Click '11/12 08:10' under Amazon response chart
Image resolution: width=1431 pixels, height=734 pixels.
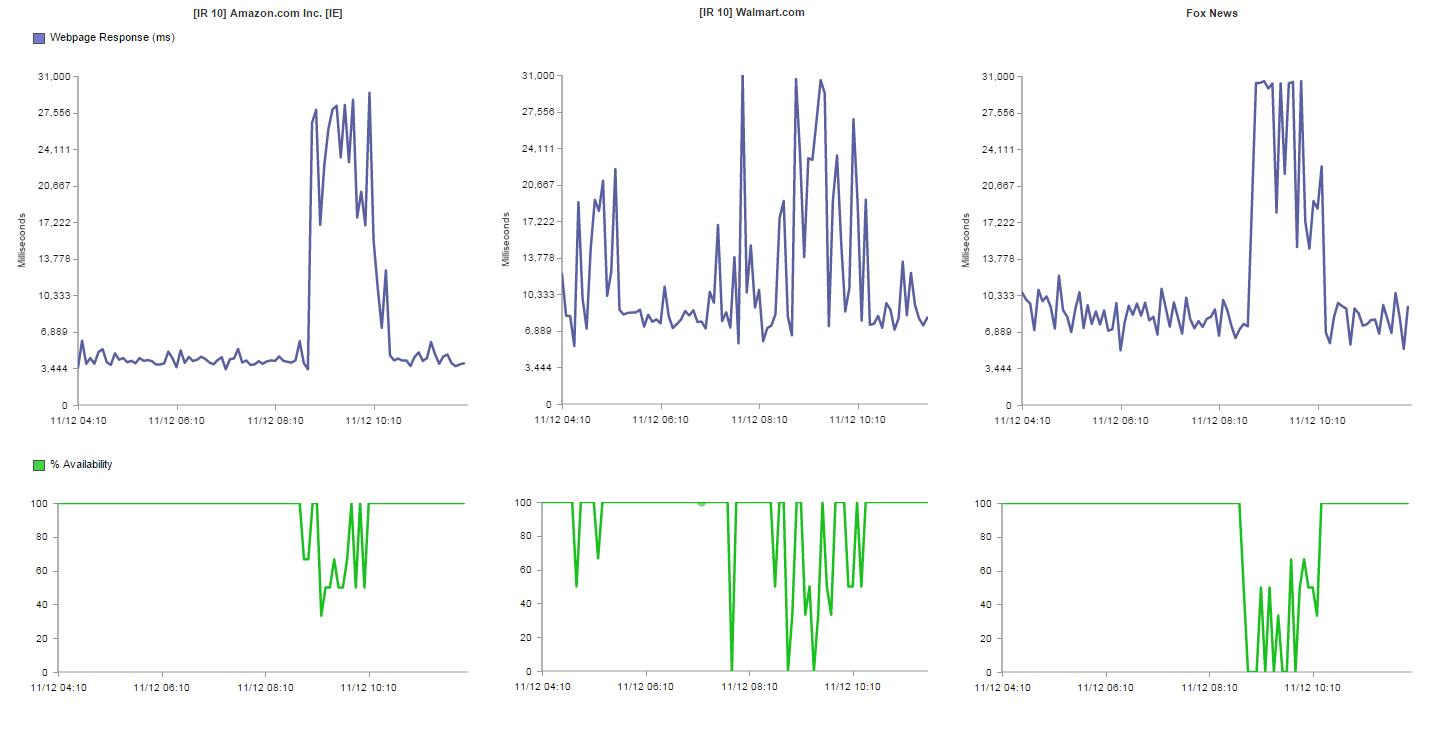pyautogui.click(x=276, y=421)
